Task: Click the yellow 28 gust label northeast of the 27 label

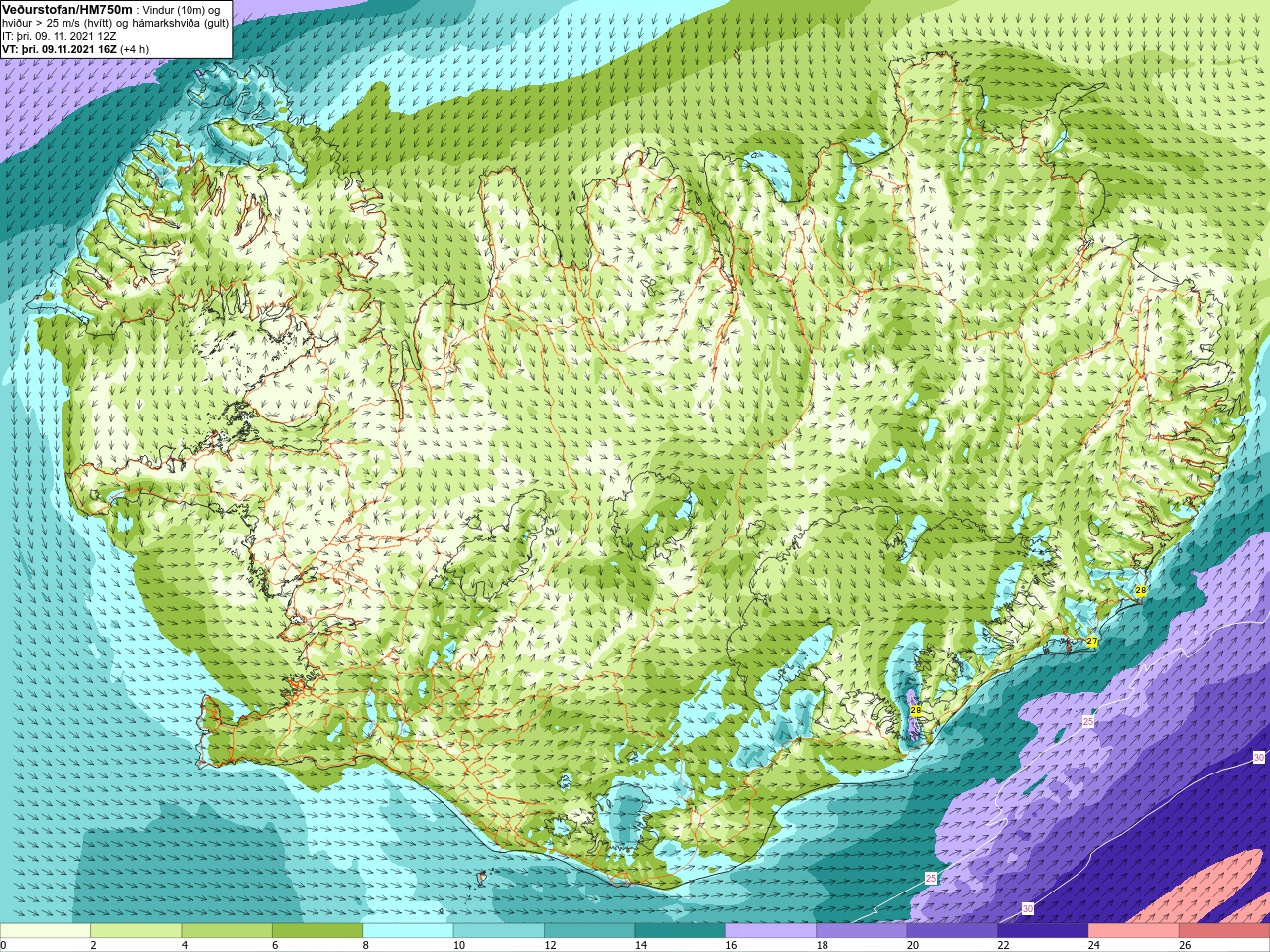Action: (x=1140, y=590)
